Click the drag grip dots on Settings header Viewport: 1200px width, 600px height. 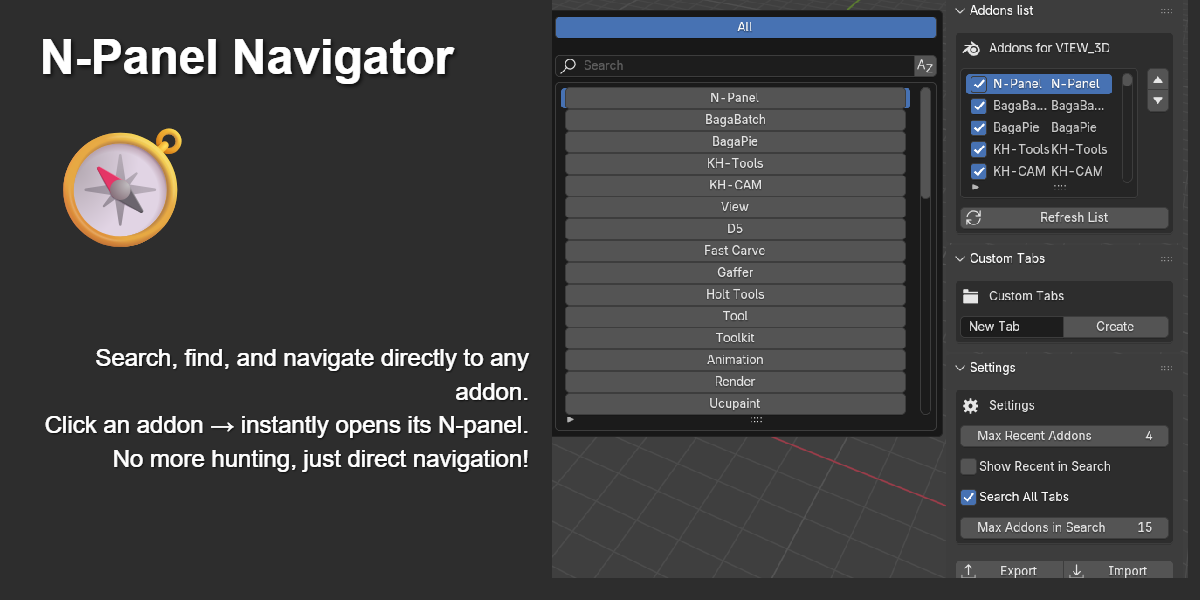point(1166,367)
